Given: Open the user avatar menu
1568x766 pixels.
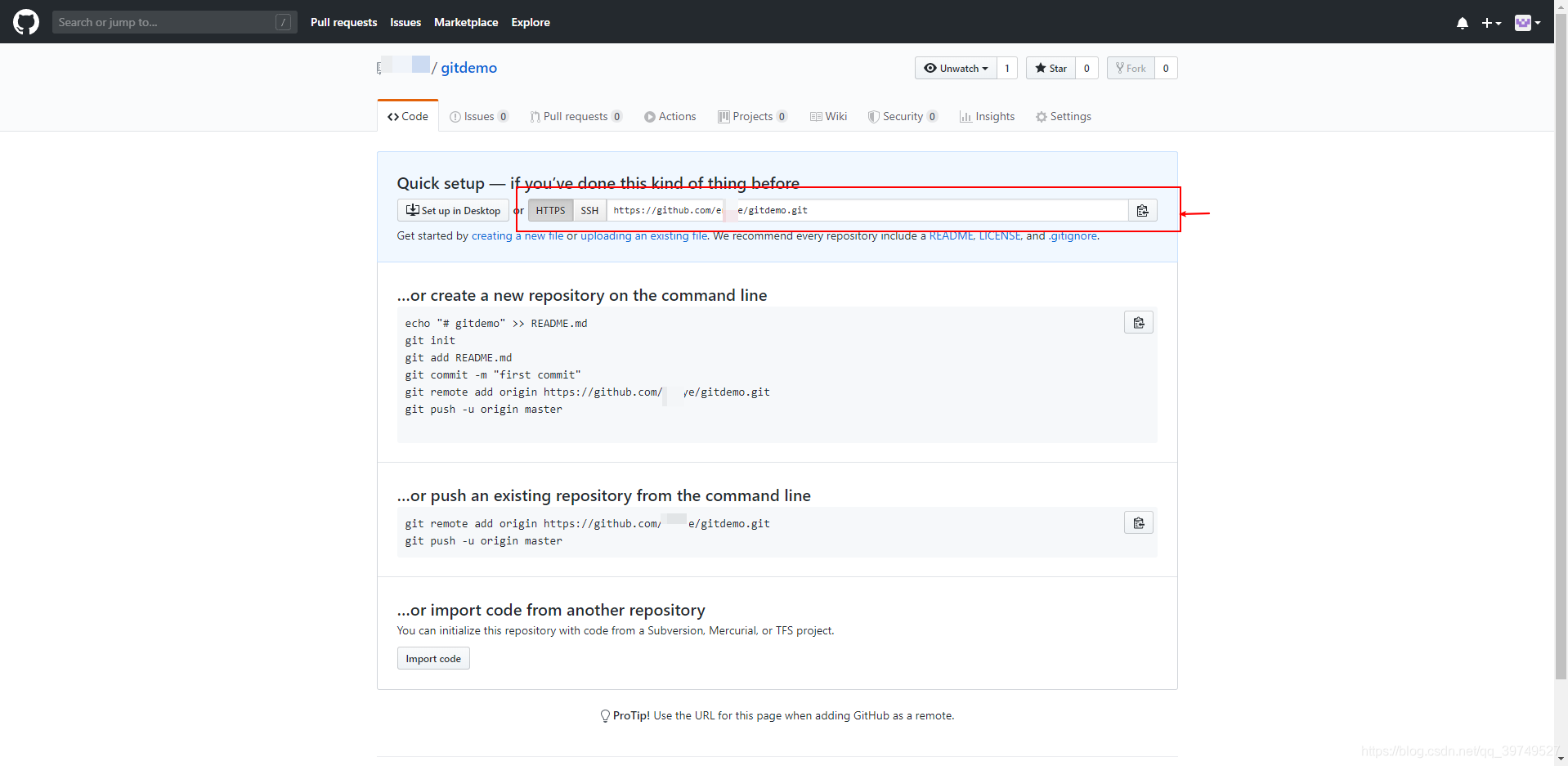Looking at the screenshot, I should coord(1527,23).
